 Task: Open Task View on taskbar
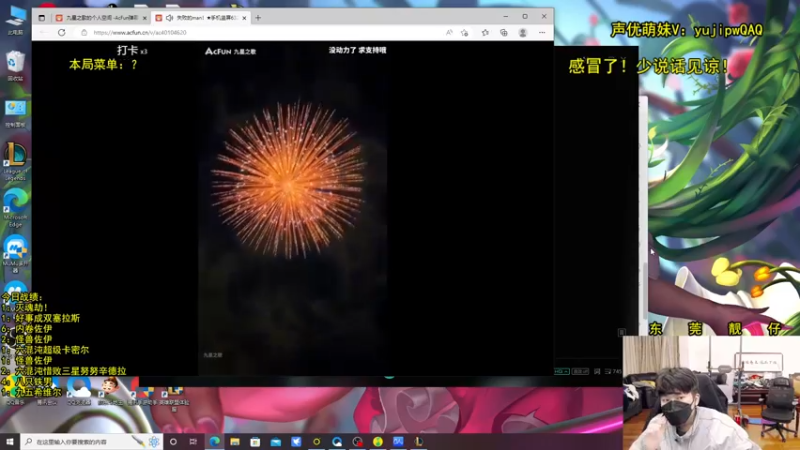[193, 441]
